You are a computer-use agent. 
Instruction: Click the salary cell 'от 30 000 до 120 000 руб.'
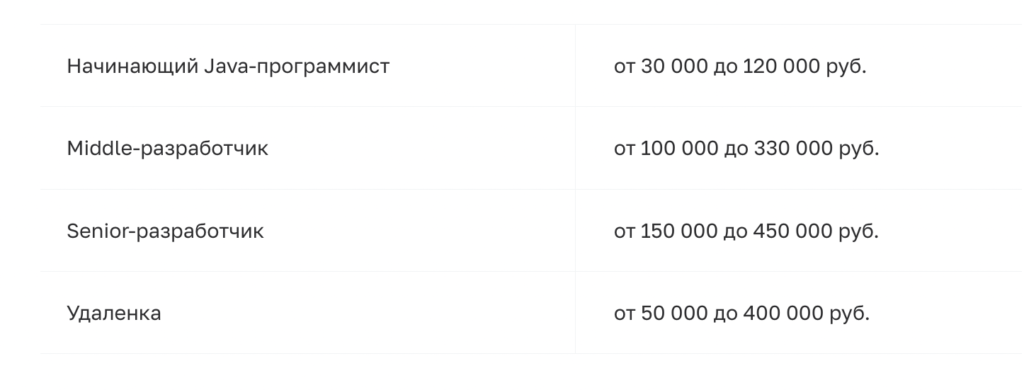coord(799,66)
